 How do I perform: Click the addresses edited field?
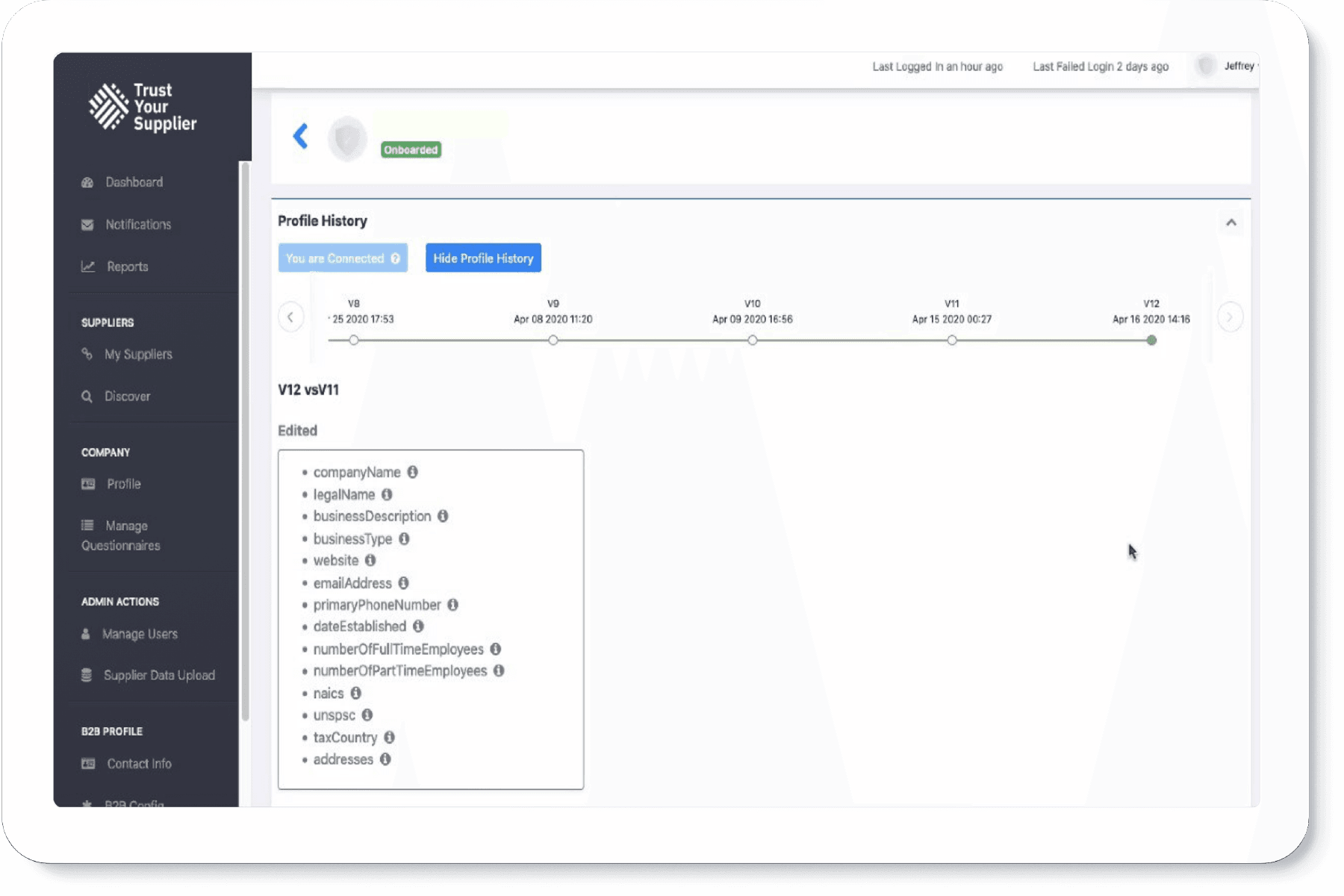pyautogui.click(x=343, y=759)
